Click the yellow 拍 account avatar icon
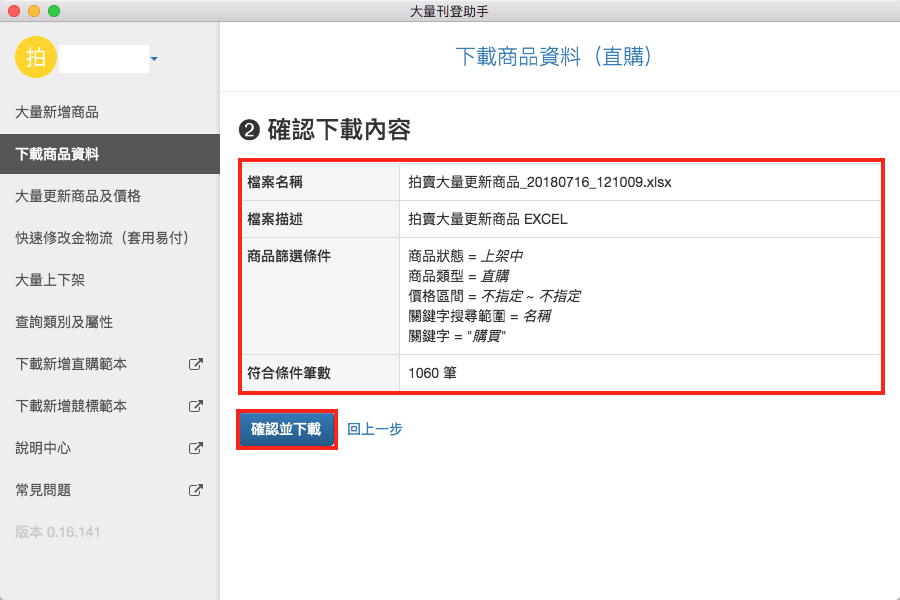 point(36,57)
